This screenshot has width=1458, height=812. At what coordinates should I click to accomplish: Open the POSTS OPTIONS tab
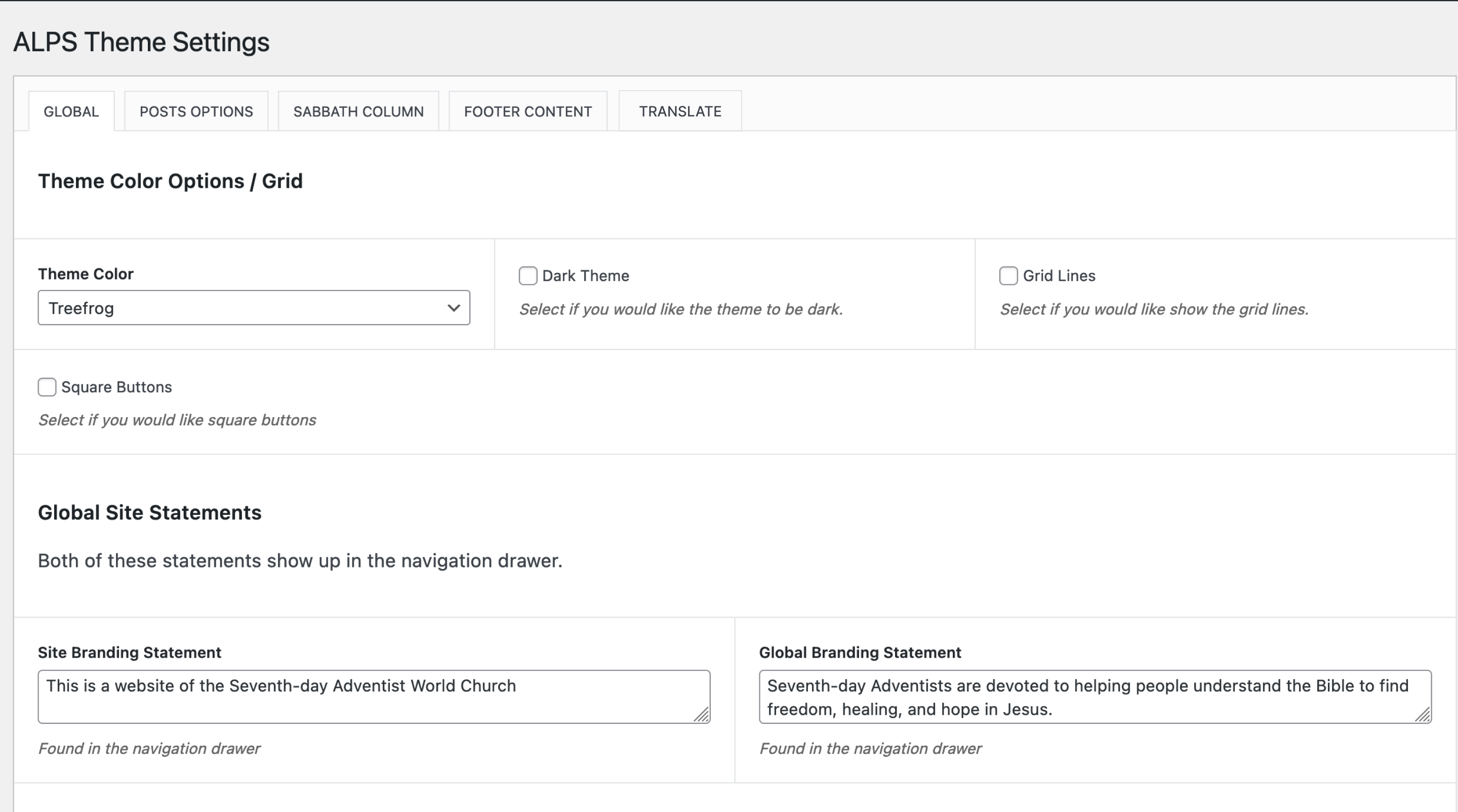(x=196, y=111)
